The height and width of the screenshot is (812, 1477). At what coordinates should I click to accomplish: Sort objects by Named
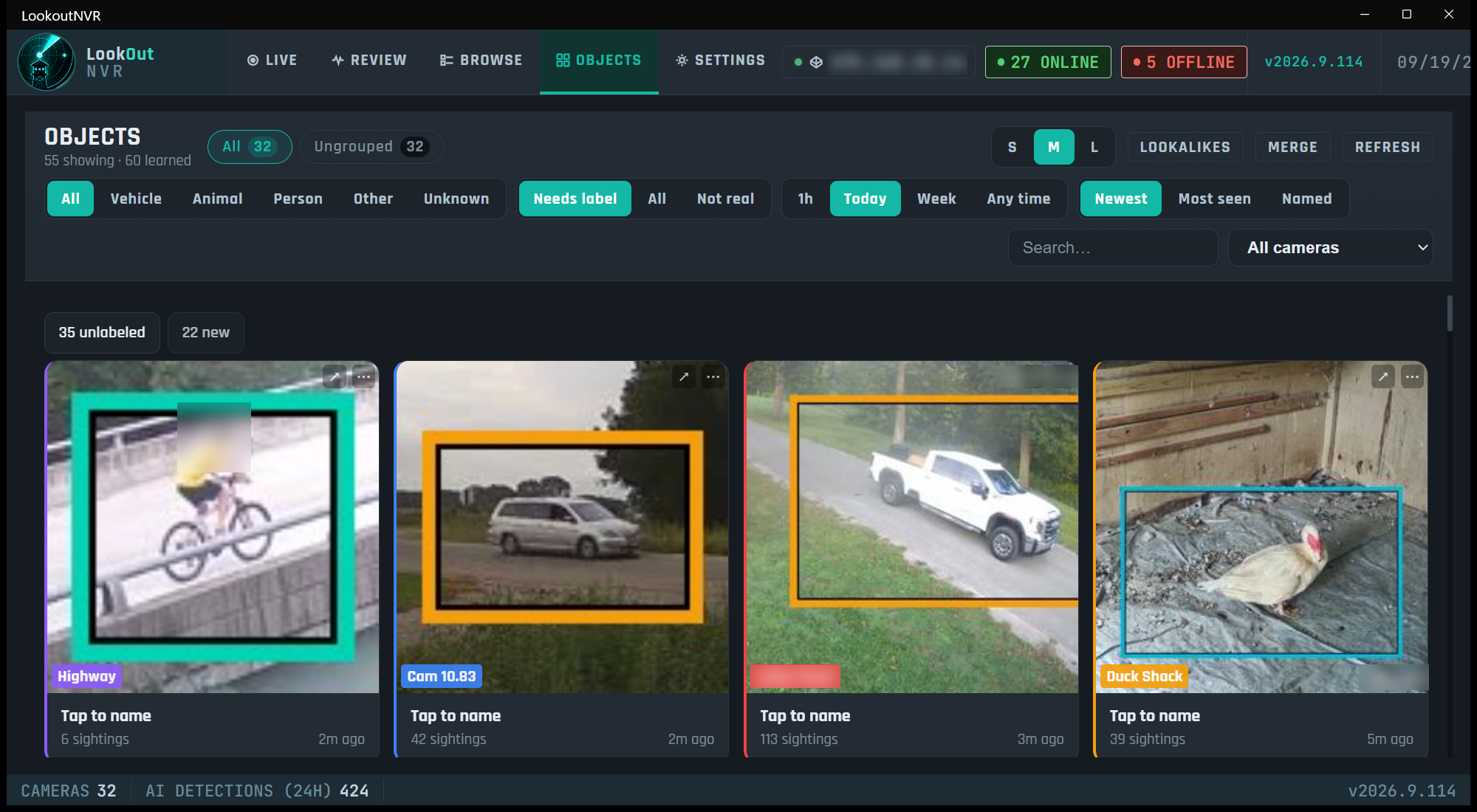tap(1306, 199)
